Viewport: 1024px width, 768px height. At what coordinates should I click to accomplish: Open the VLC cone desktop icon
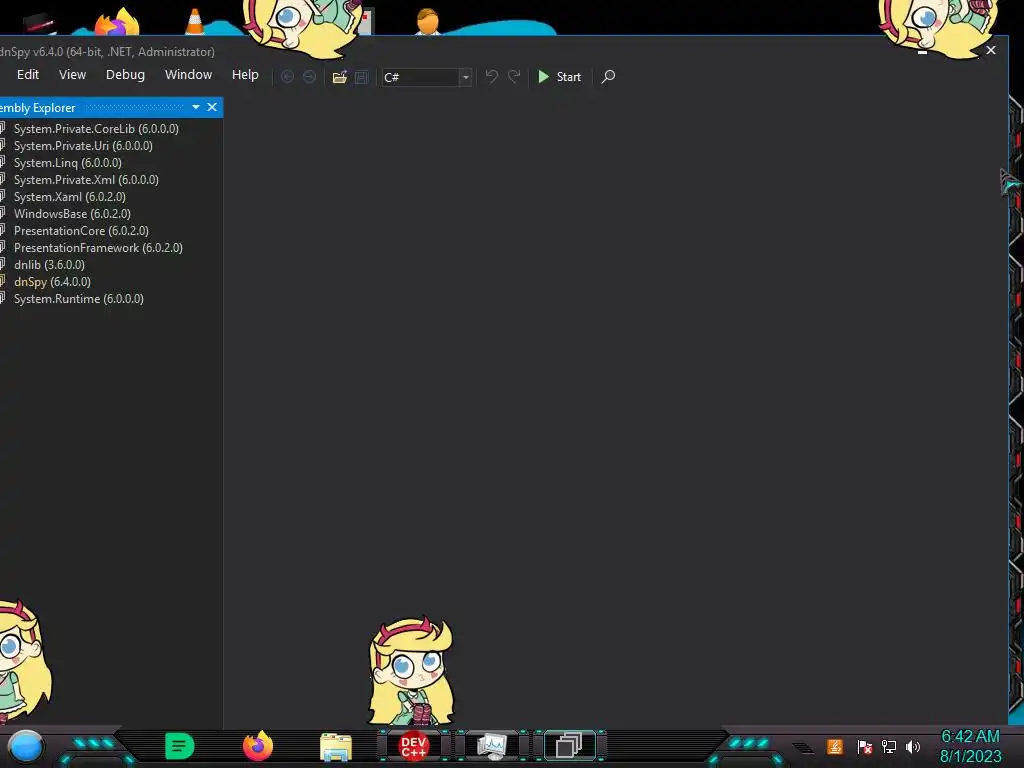194,21
